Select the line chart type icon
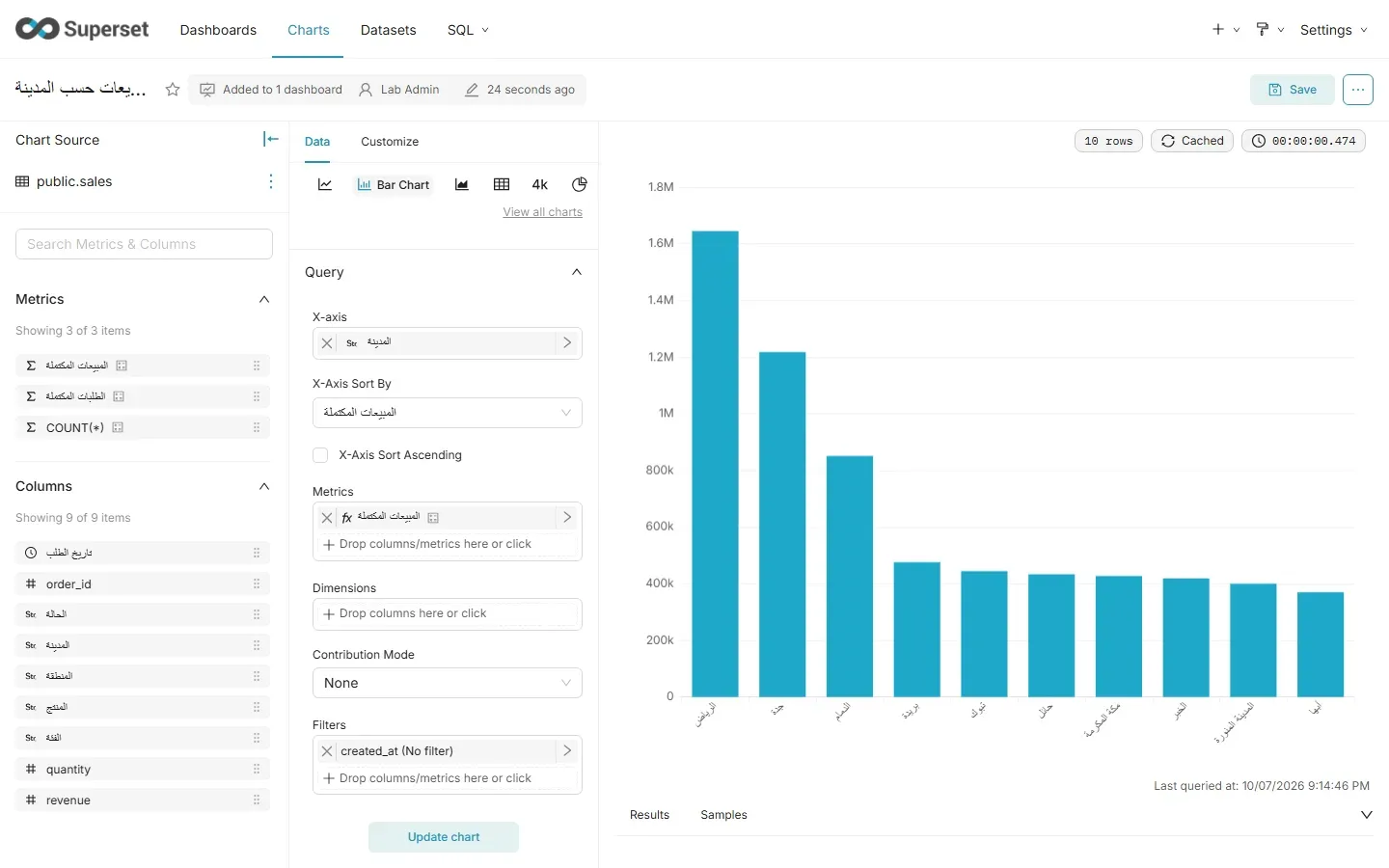 (325, 185)
